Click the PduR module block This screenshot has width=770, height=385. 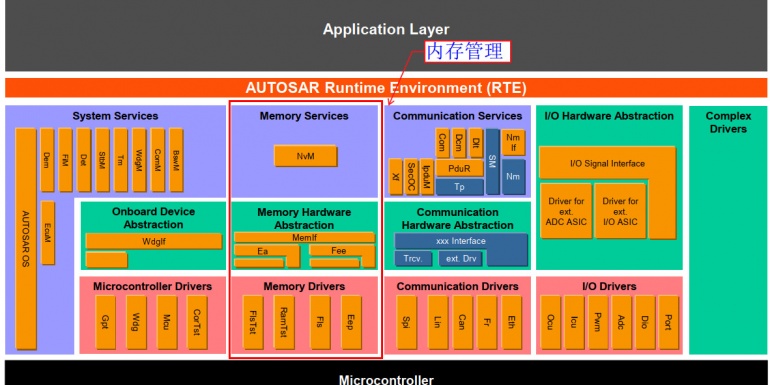point(460,168)
